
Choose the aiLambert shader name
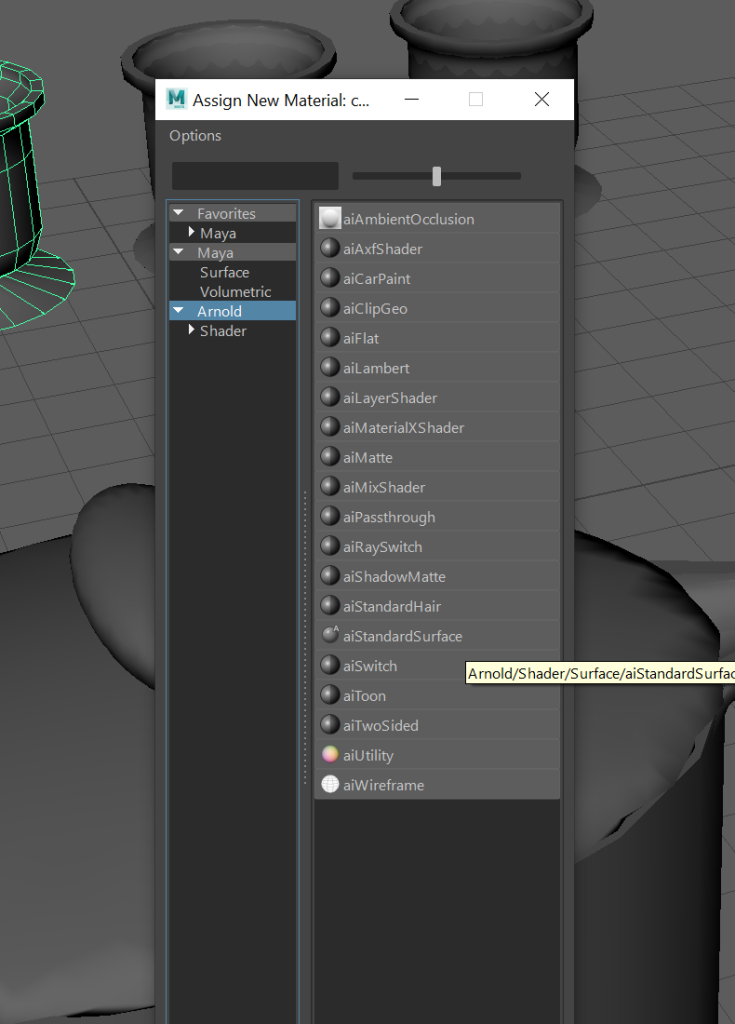376,368
